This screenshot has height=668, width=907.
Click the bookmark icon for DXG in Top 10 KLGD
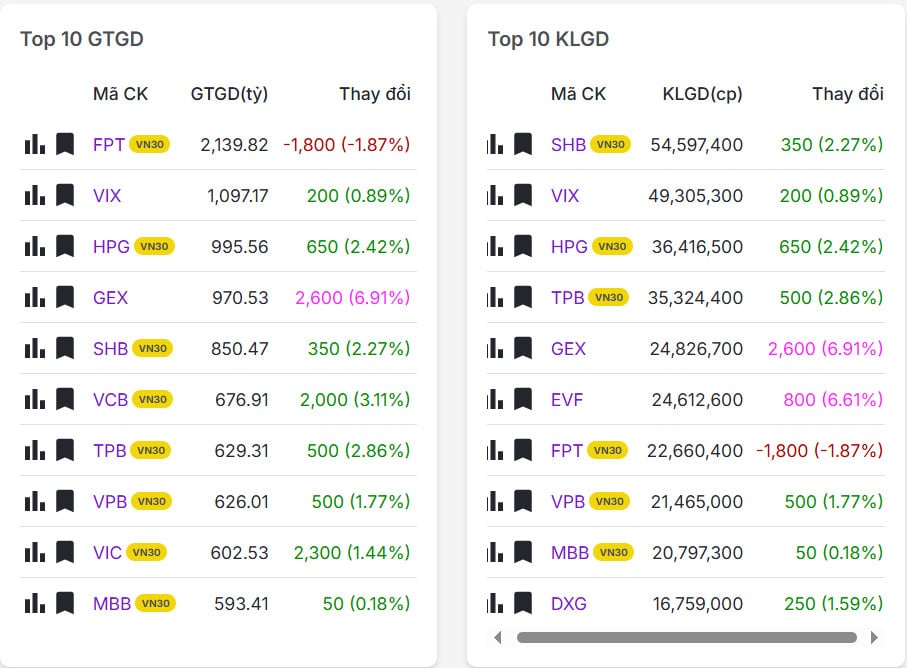[523, 603]
